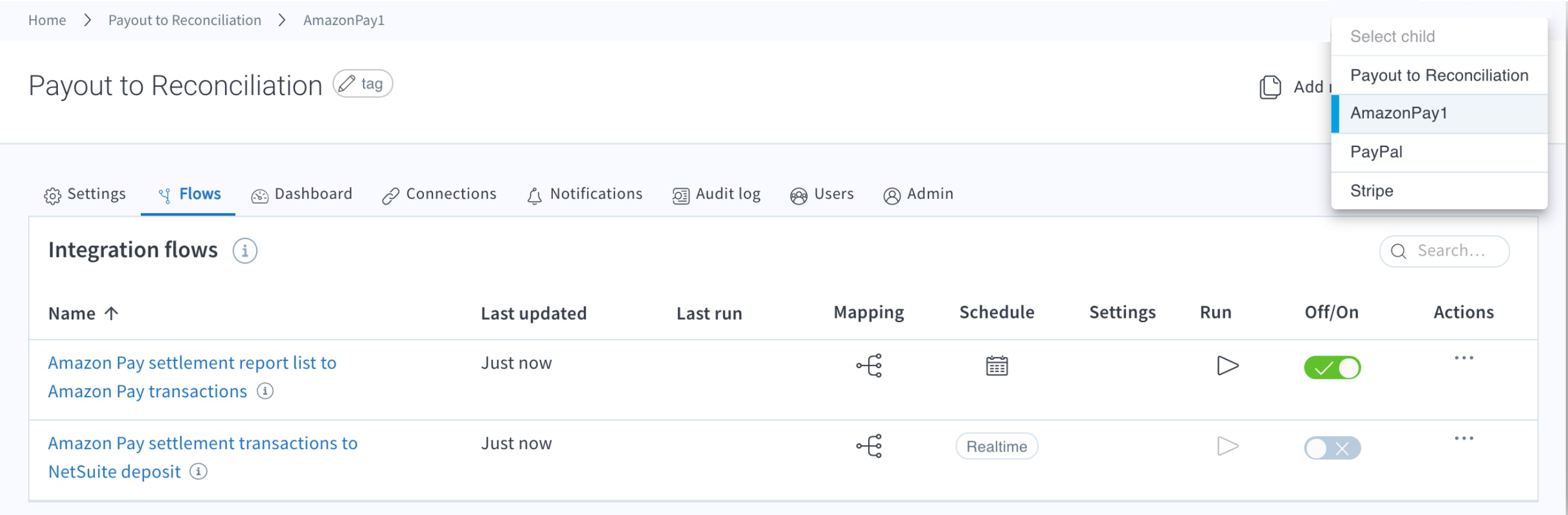
Task: Run the settlement report list flow
Action: coord(1227,366)
